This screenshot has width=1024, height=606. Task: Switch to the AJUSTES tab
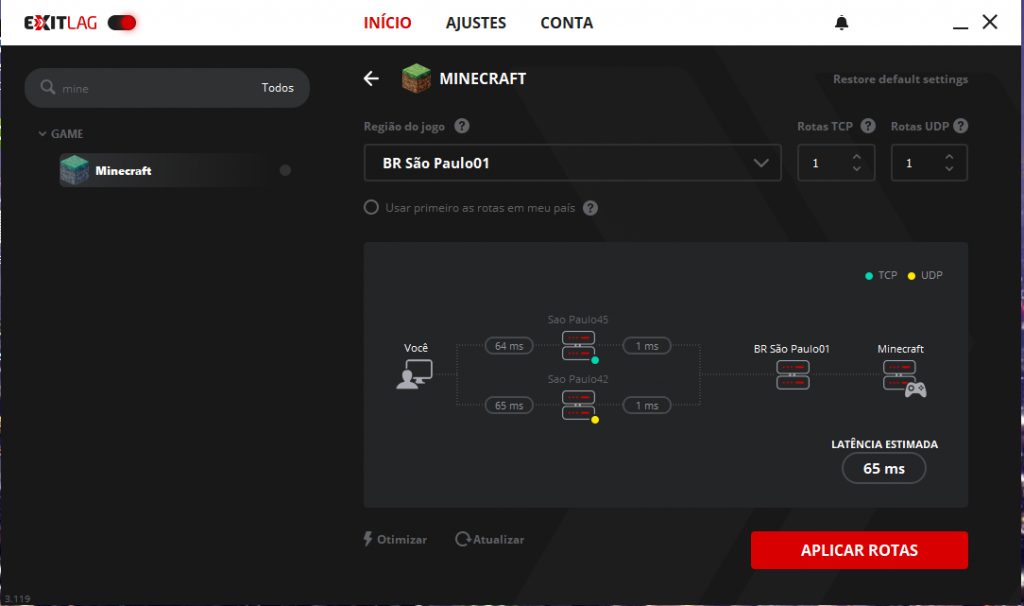476,23
